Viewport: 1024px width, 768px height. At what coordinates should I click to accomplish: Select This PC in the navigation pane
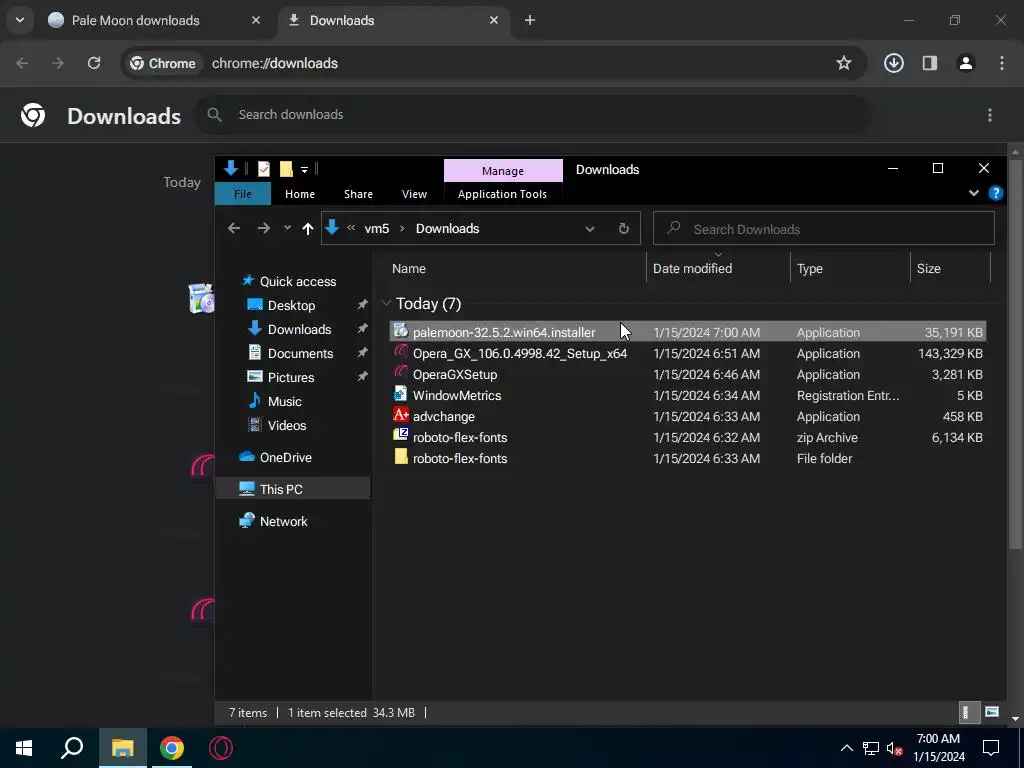[281, 489]
